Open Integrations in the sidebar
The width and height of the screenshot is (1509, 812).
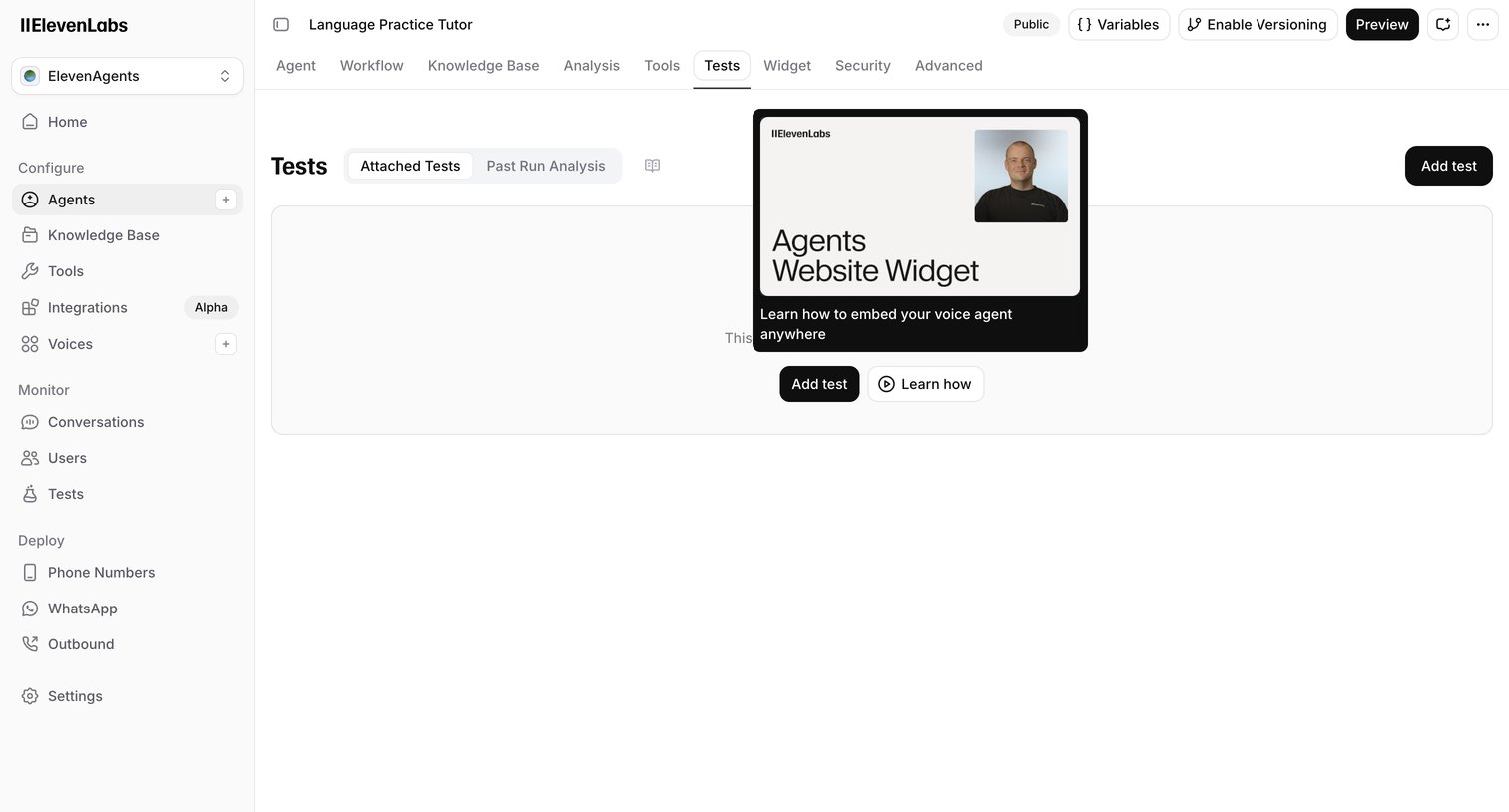click(x=127, y=307)
